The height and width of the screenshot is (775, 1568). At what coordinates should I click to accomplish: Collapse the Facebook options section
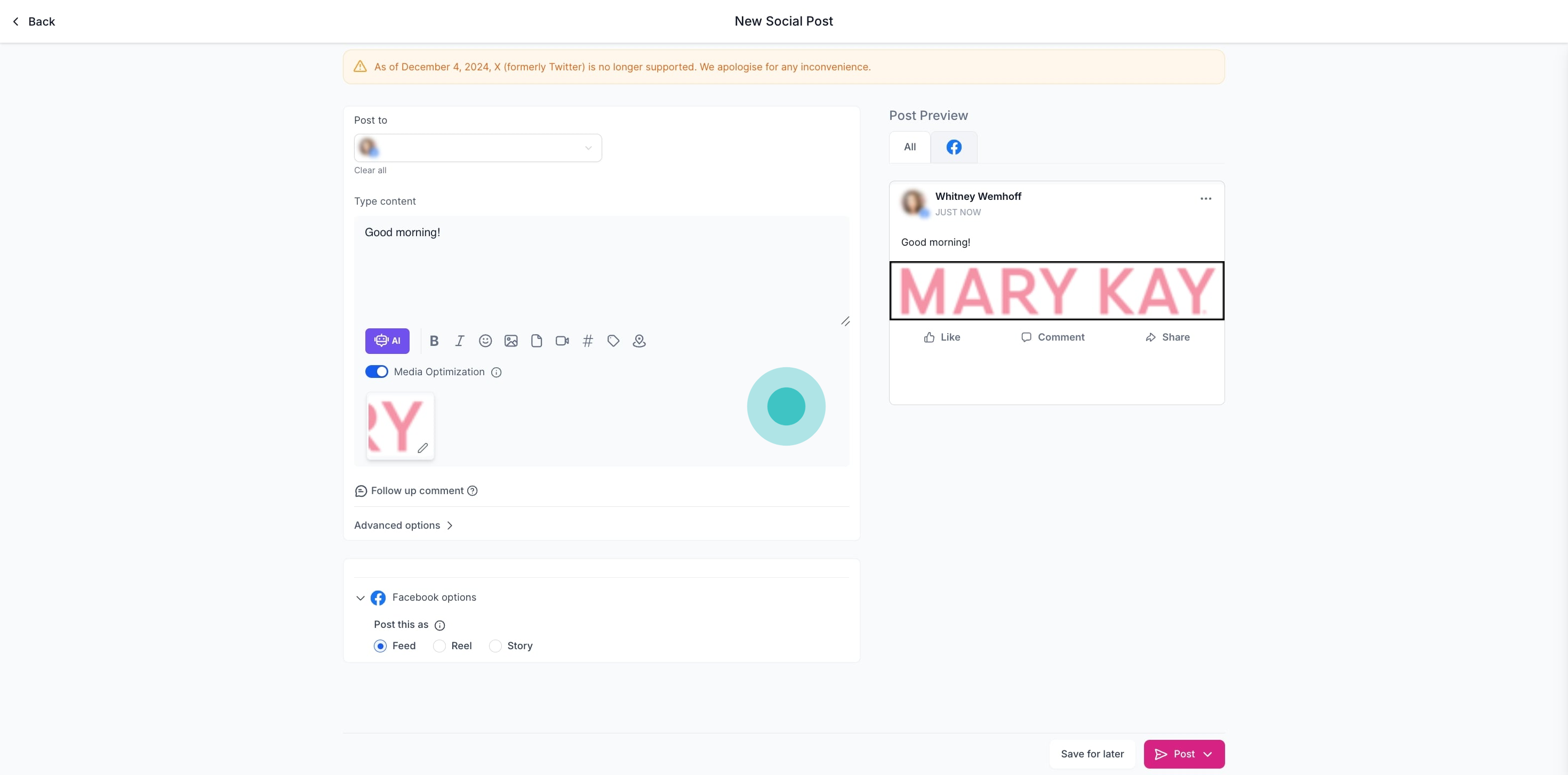pyautogui.click(x=361, y=598)
